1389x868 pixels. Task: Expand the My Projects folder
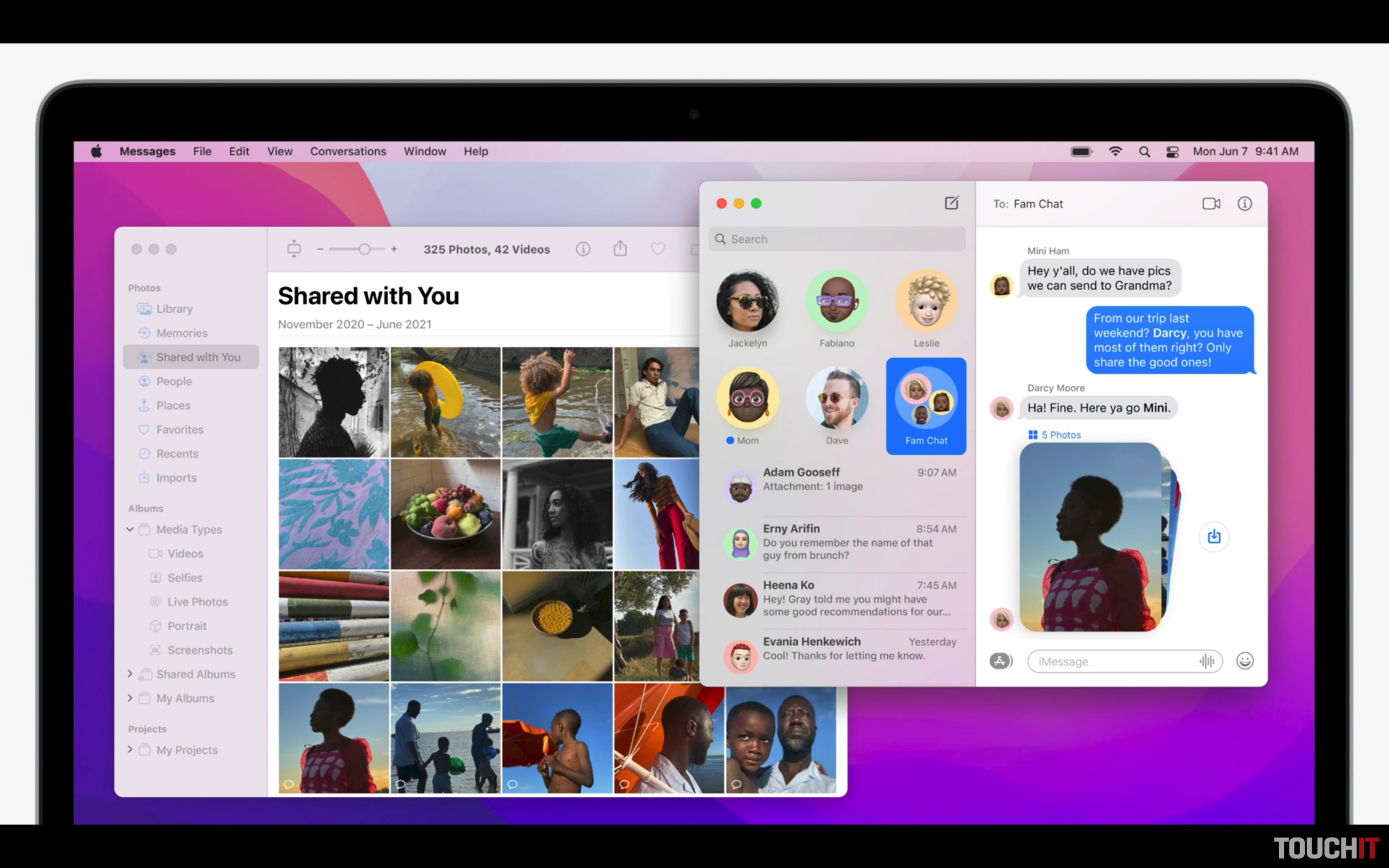point(130,750)
